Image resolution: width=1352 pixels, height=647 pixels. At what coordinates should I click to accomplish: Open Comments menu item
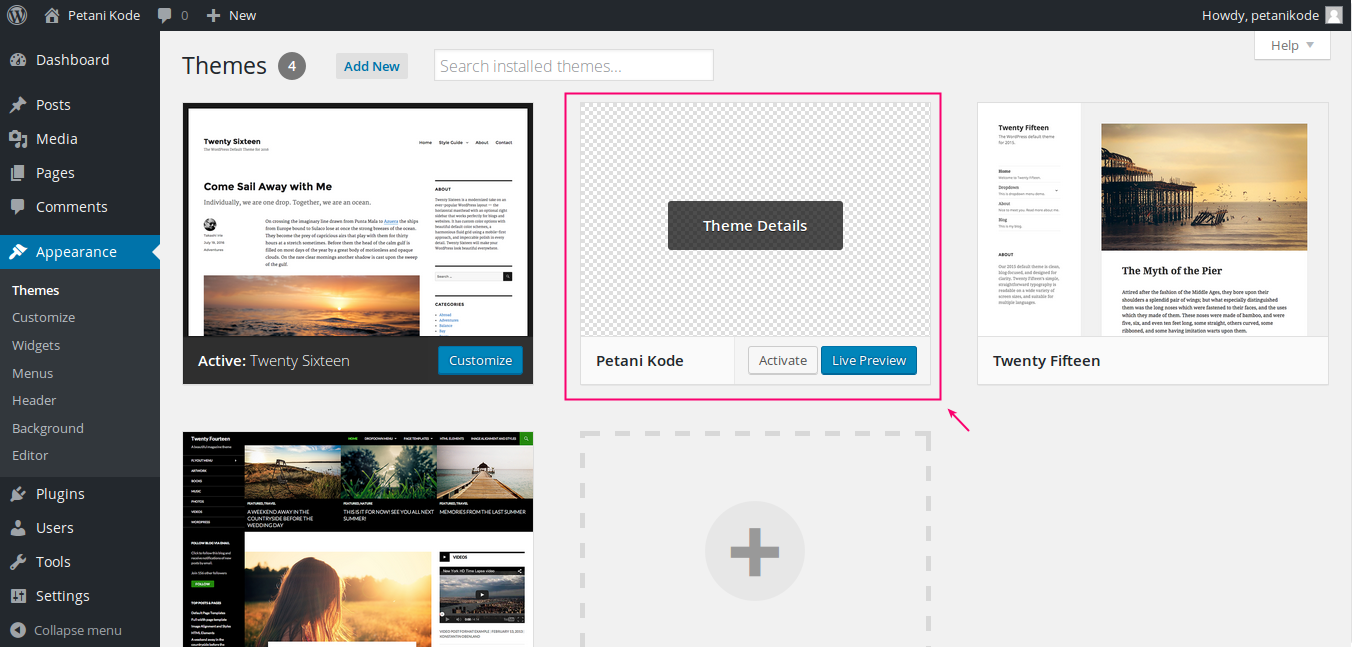click(80, 207)
